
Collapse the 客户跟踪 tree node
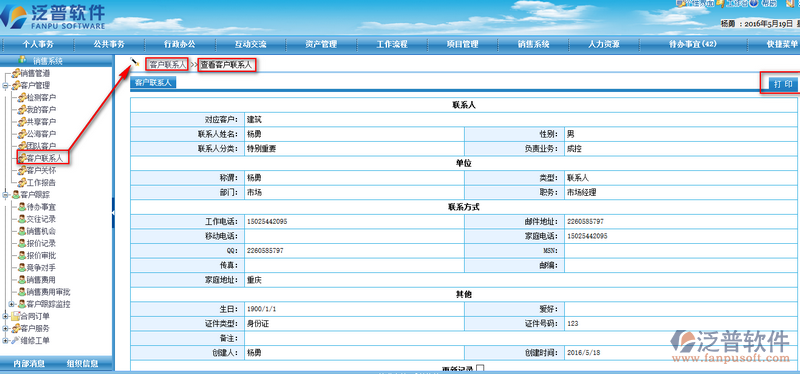click(x=5, y=195)
